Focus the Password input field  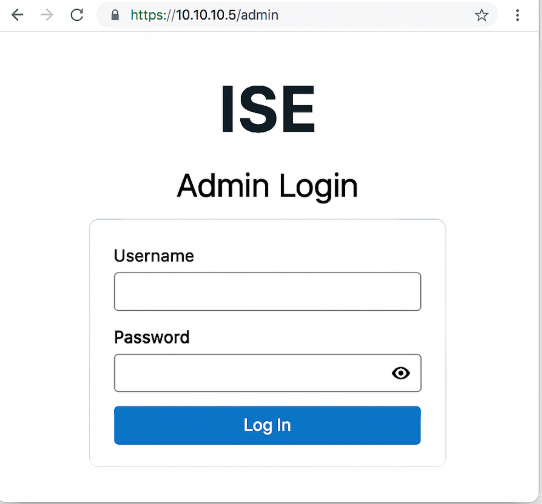(x=267, y=373)
